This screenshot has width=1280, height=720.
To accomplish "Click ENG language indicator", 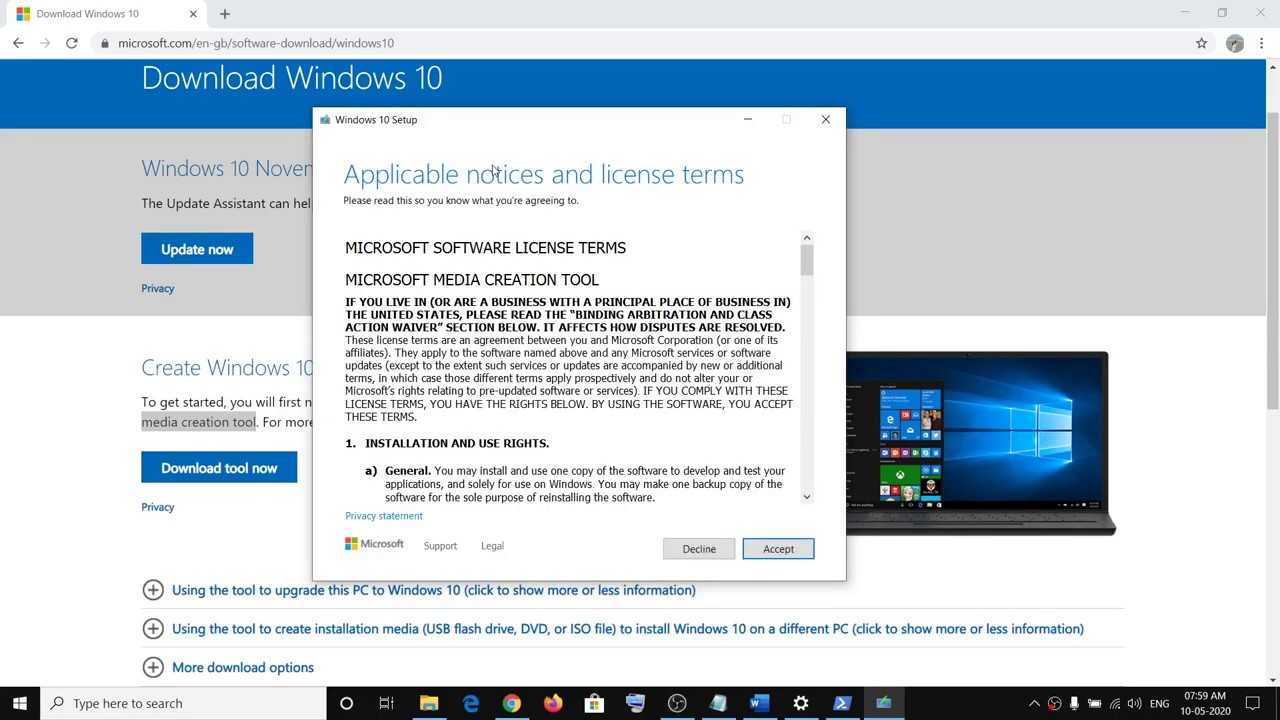I will click(1159, 703).
